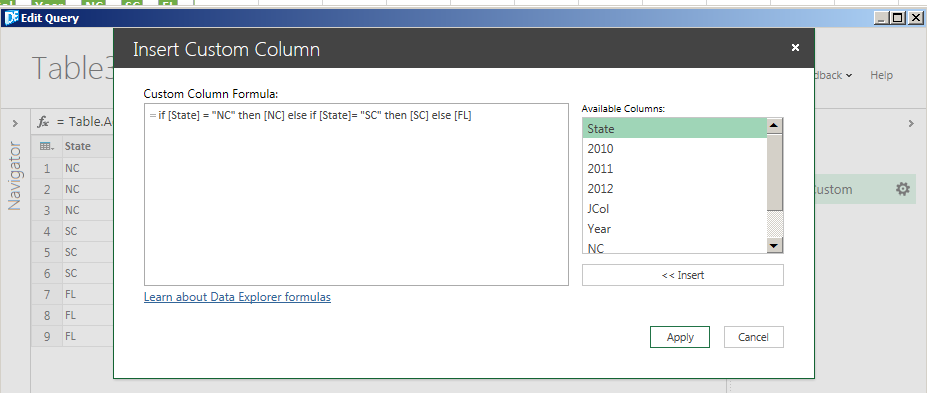Screen dimensions: 927x393
Task: Apply the custom column formula
Action: click(x=680, y=337)
